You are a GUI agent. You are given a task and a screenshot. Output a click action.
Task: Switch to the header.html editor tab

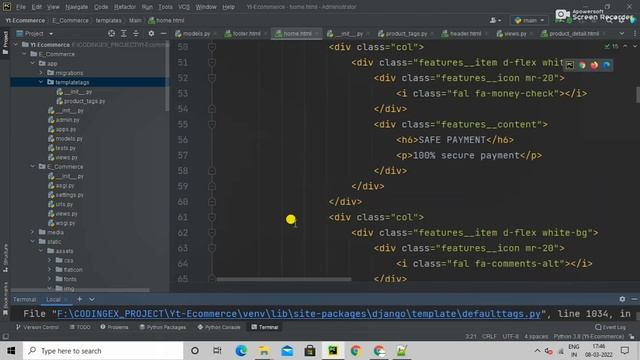[464, 33]
